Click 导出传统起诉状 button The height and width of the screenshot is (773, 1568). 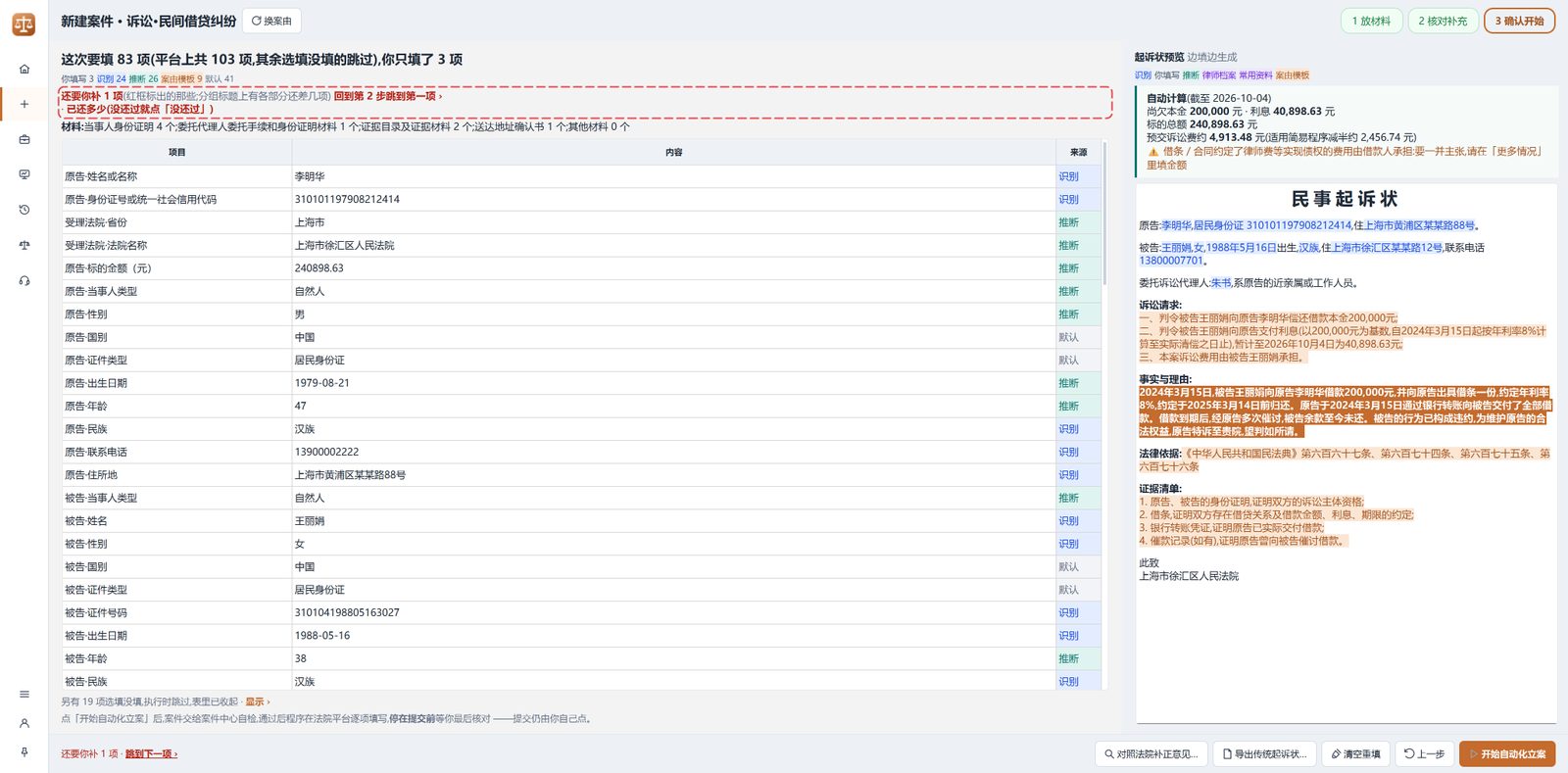(x=1264, y=753)
